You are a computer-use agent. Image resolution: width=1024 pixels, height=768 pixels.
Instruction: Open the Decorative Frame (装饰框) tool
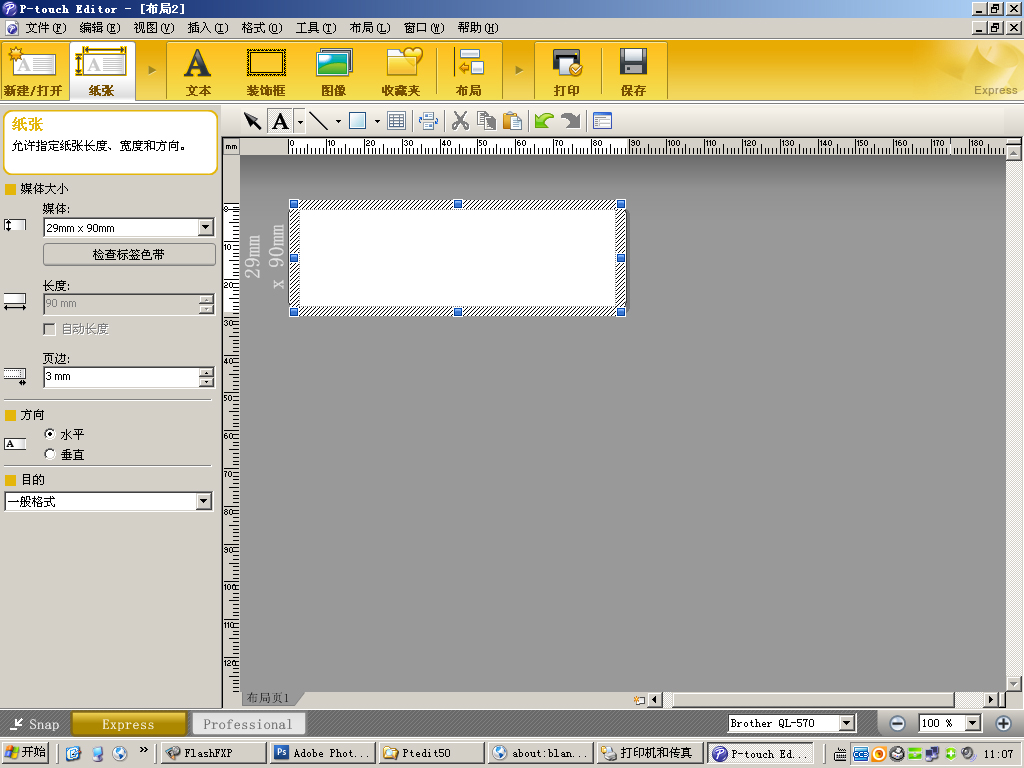click(x=266, y=65)
